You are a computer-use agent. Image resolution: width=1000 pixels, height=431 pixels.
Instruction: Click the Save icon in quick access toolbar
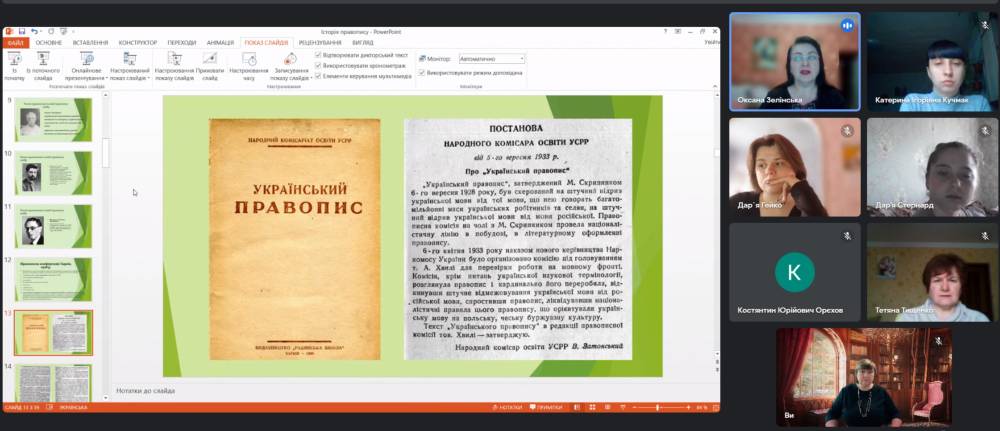pyautogui.click(x=21, y=31)
